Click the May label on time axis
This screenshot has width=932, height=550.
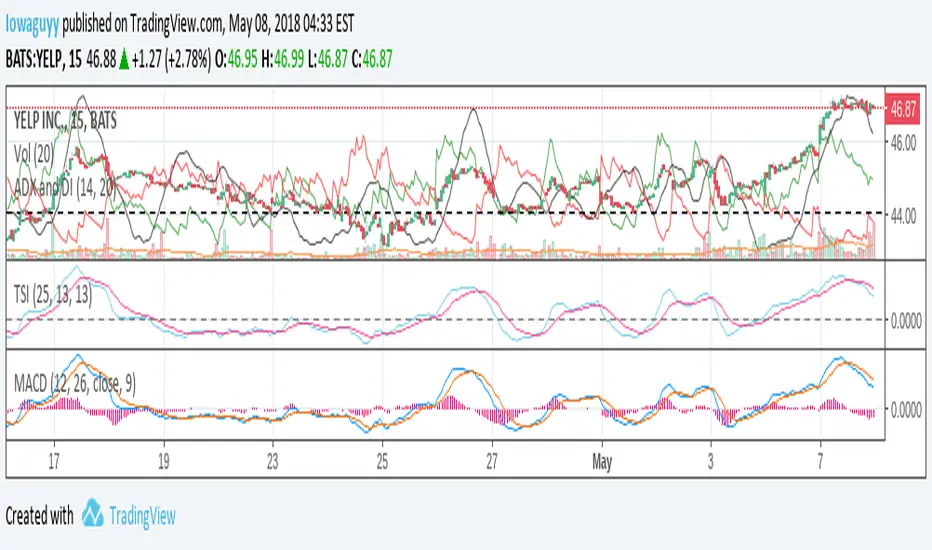click(x=602, y=462)
